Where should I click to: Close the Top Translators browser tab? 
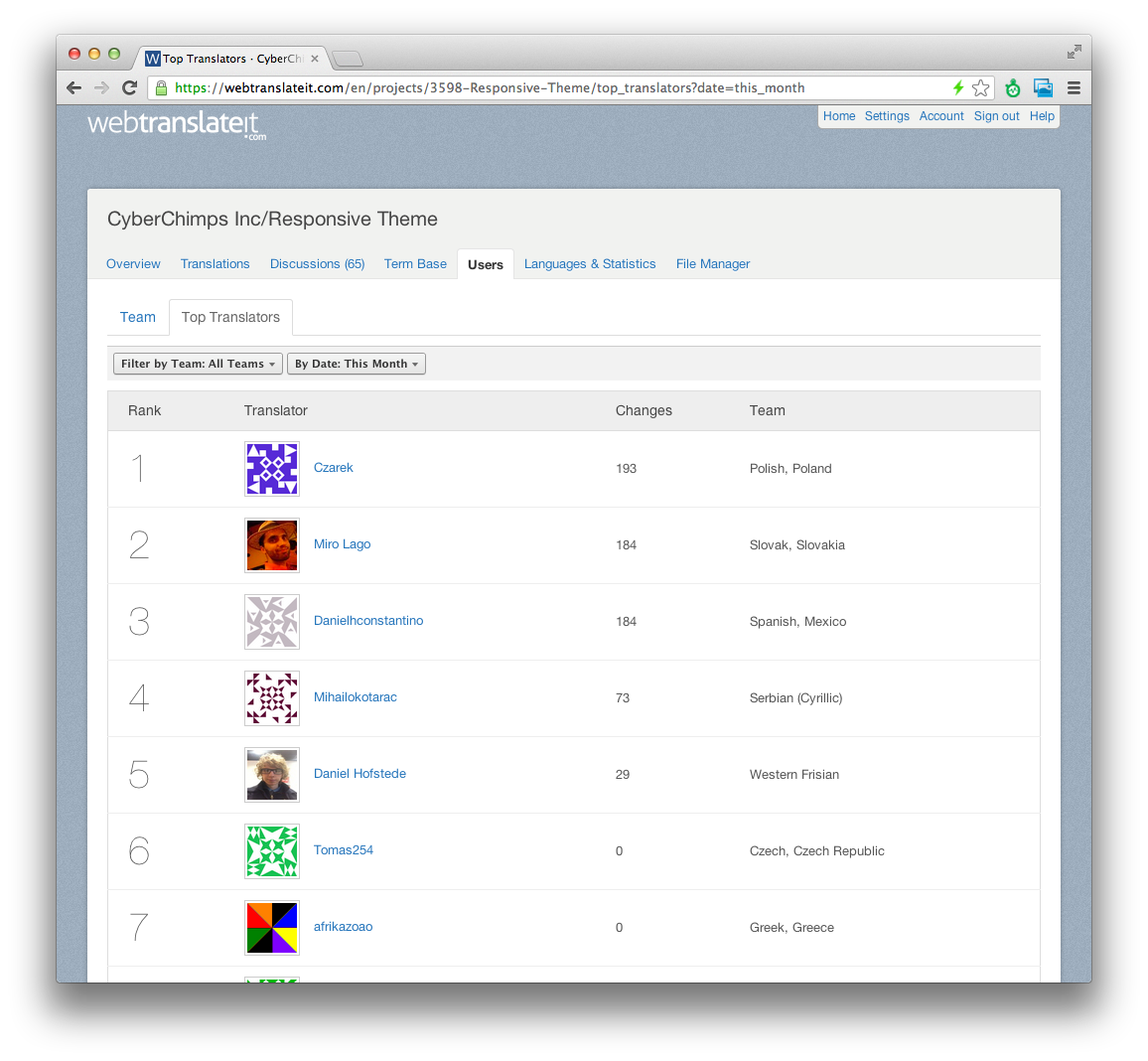pos(315,59)
